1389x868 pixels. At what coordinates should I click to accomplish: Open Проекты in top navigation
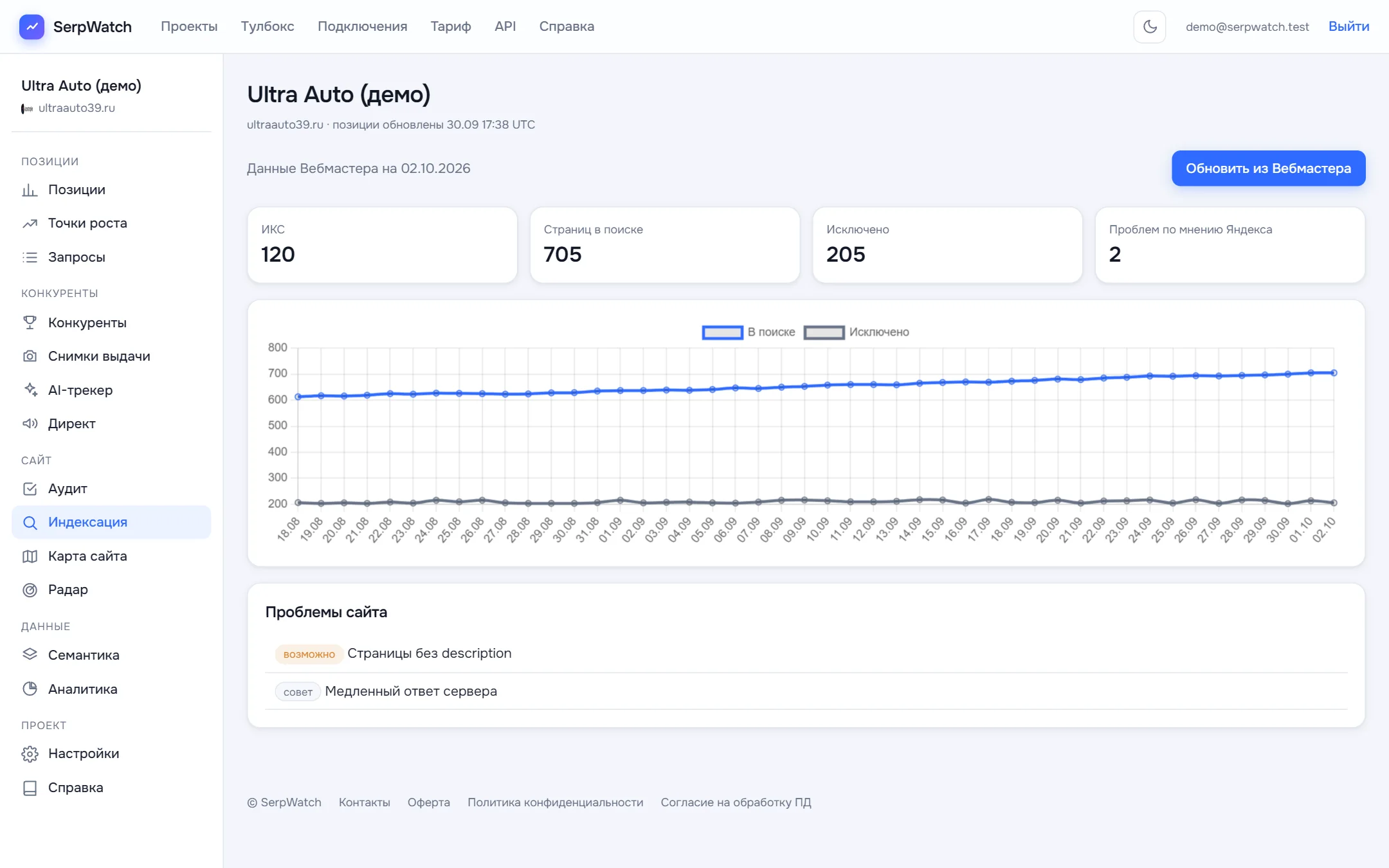189,26
